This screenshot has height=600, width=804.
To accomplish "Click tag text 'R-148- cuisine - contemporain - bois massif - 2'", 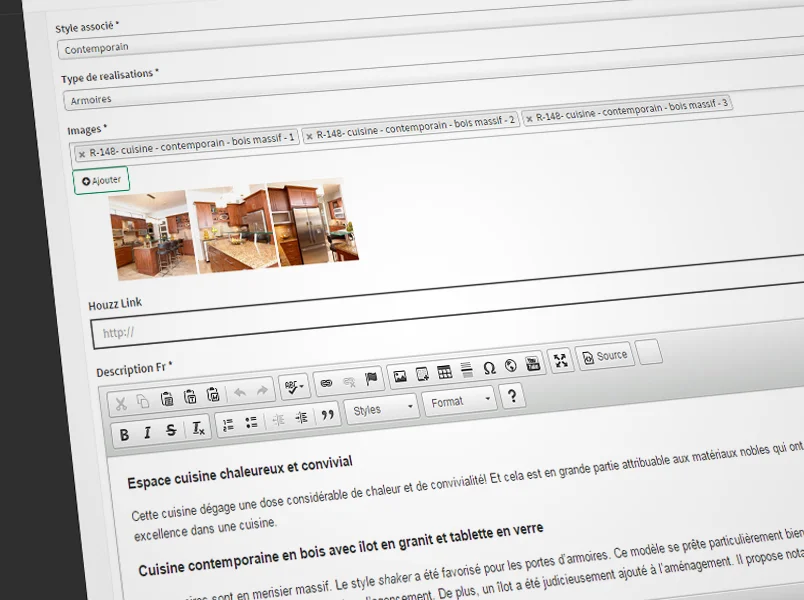I will [415, 127].
